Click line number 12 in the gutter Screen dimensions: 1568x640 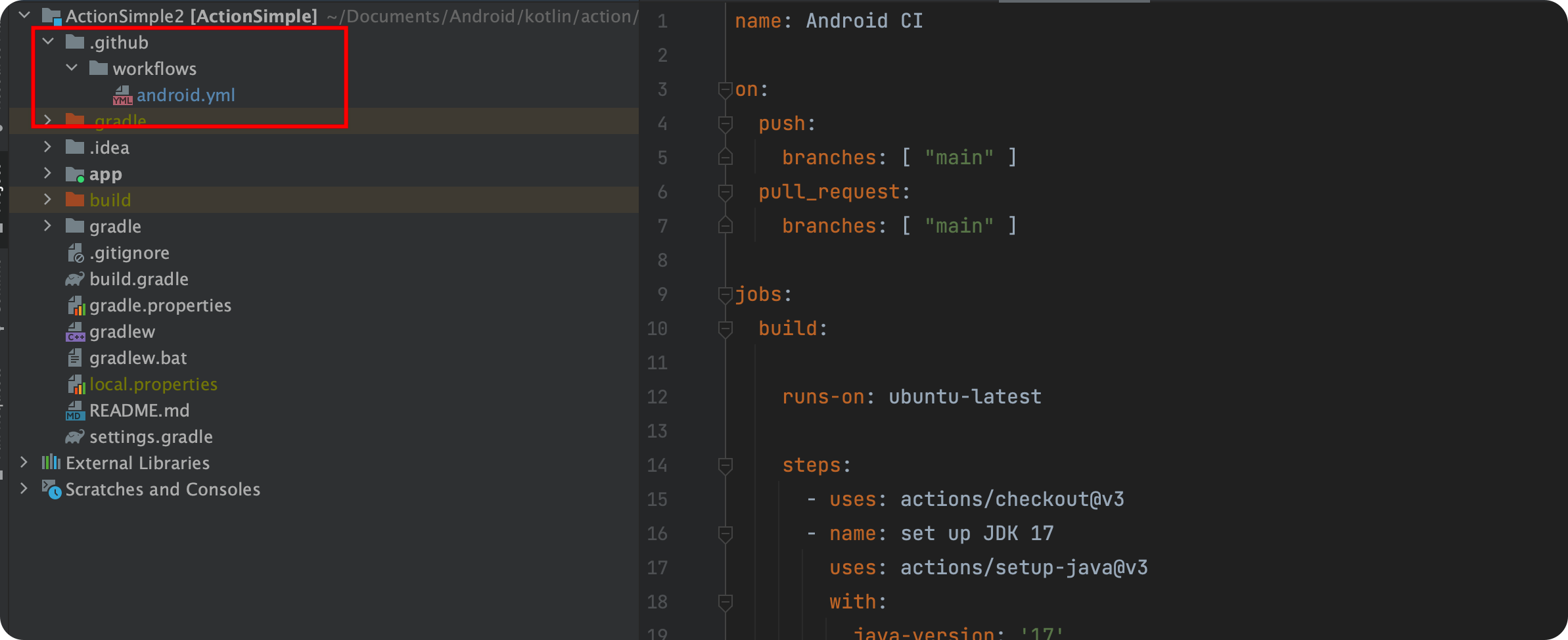657,397
